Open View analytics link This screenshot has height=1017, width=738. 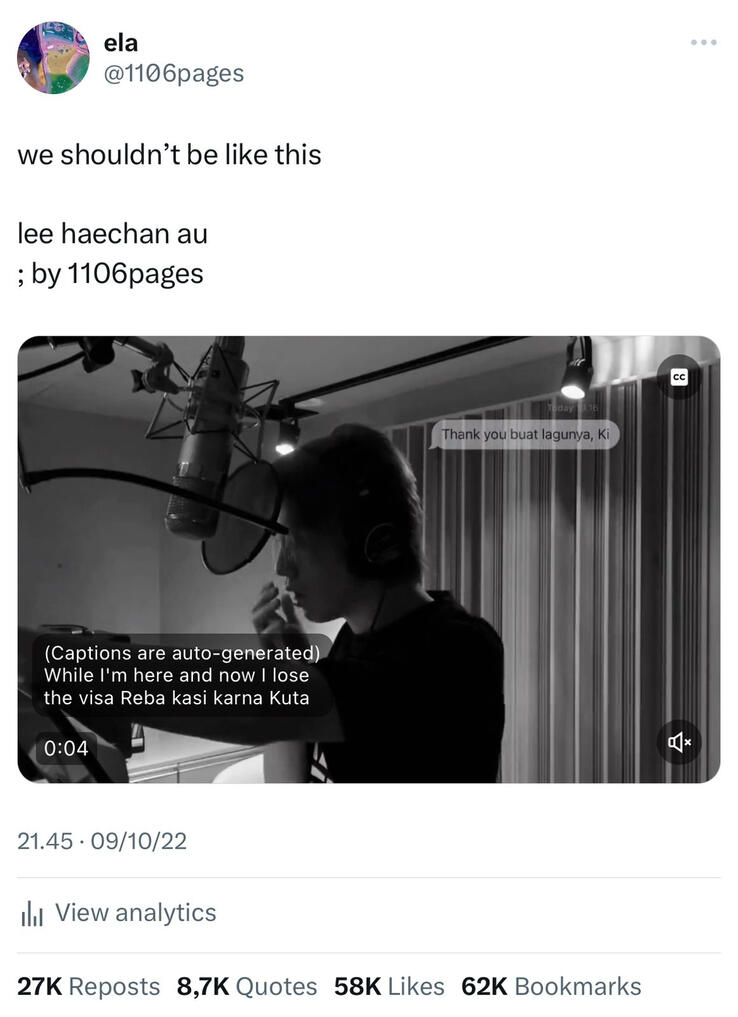point(135,913)
